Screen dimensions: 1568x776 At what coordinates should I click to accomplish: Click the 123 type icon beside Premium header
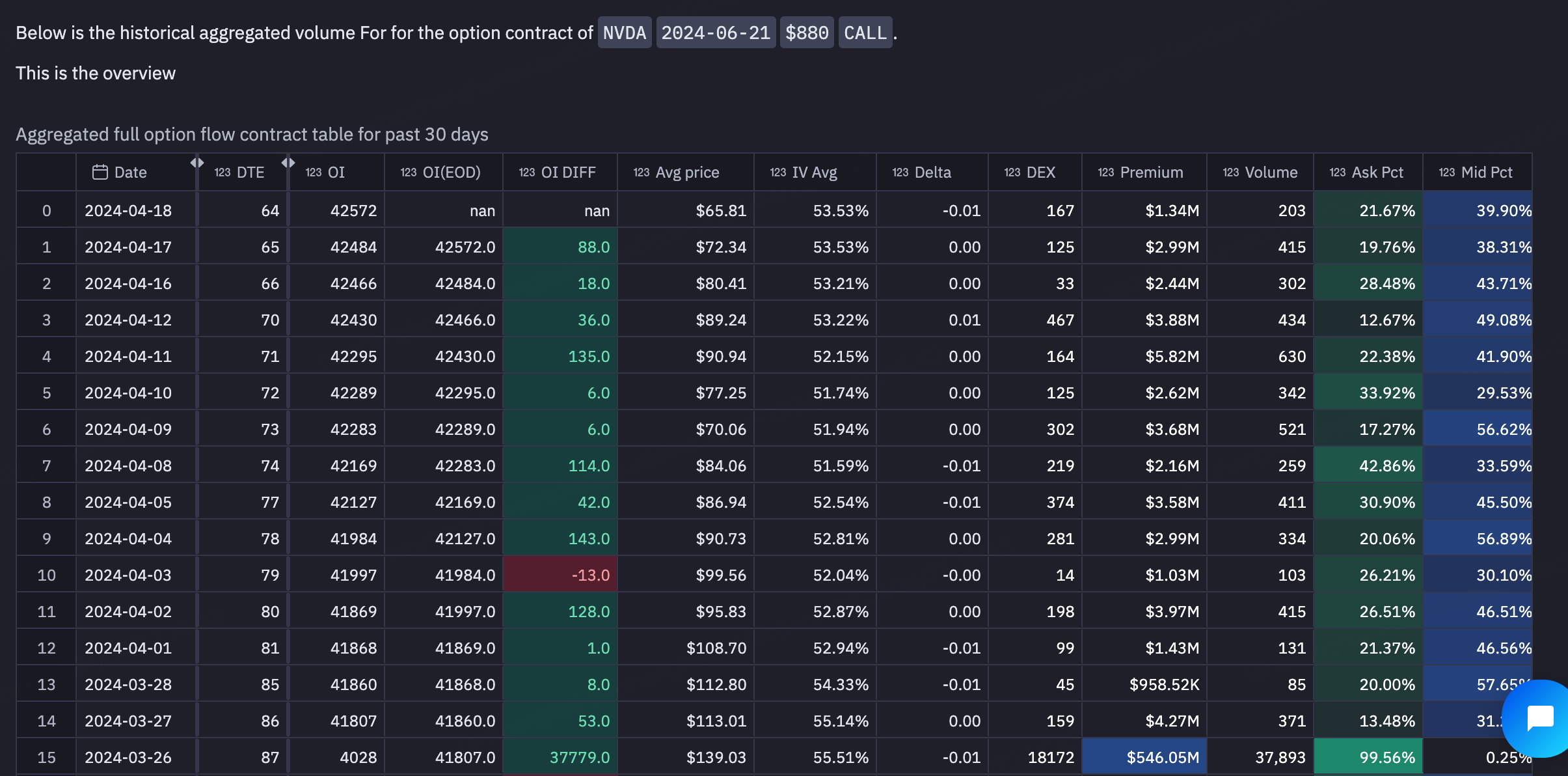(x=1106, y=173)
